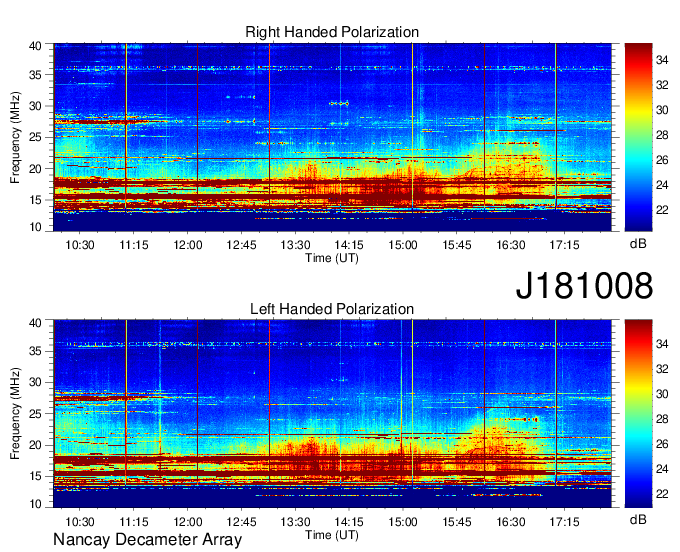Click the 14:15 time tick on right-handed plot
The image size is (680, 552).
point(349,245)
